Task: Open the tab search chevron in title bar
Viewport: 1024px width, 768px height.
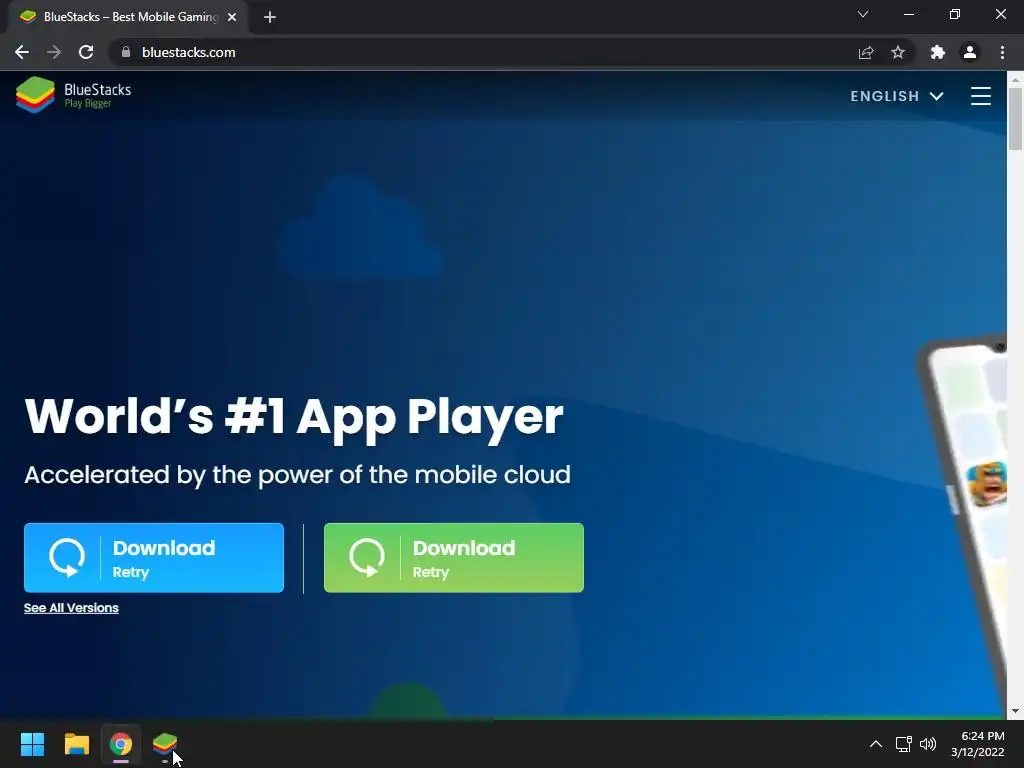Action: [x=863, y=14]
